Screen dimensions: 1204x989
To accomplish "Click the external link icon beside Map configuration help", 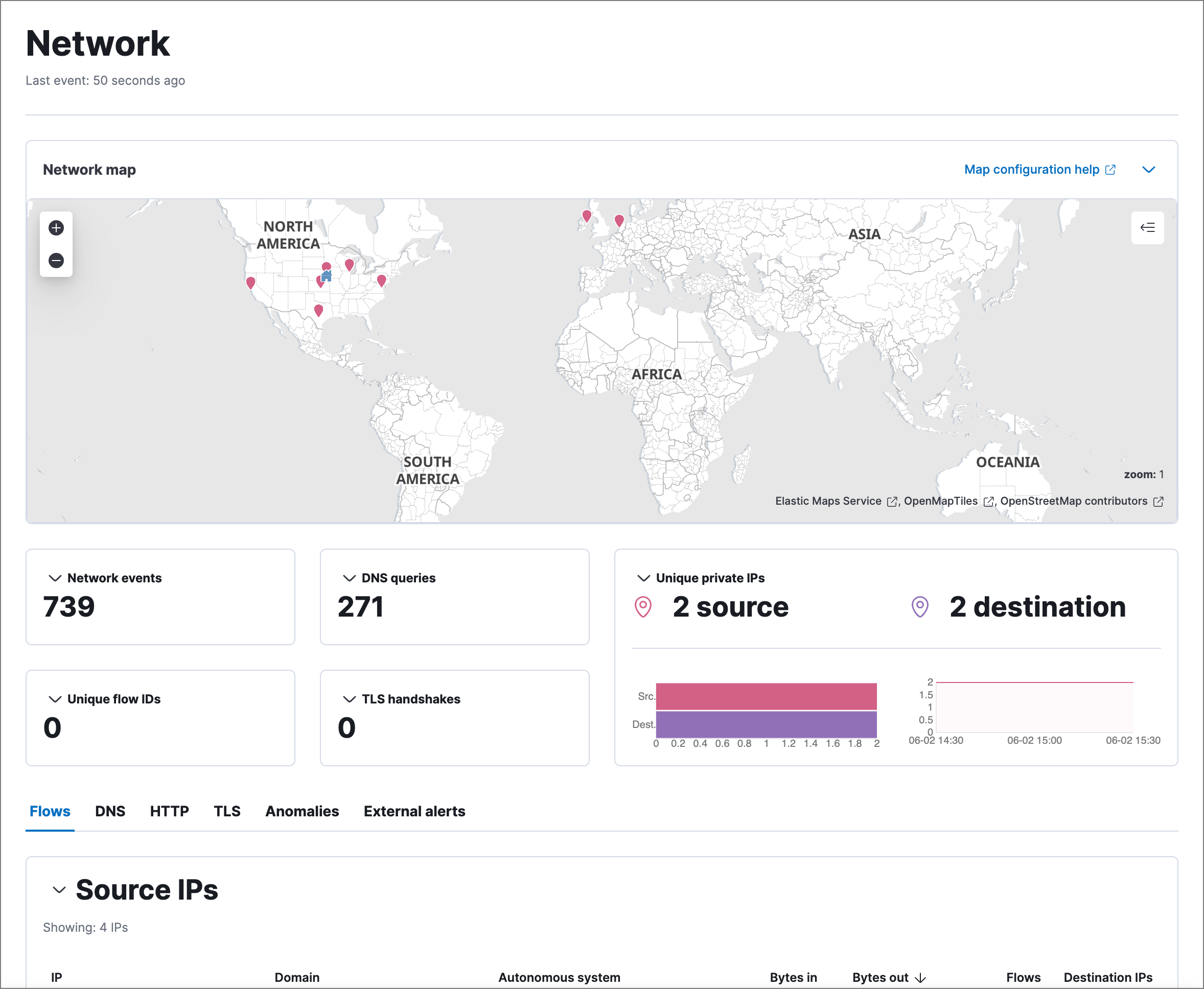I will click(x=1109, y=169).
